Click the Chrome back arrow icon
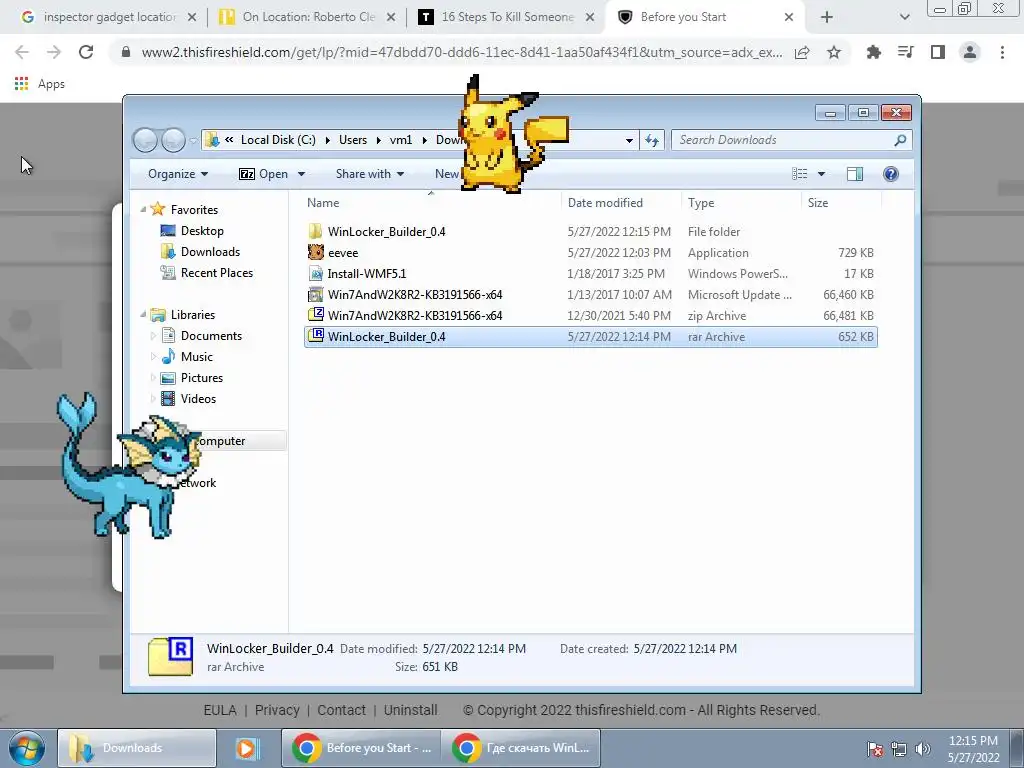 point(22,52)
